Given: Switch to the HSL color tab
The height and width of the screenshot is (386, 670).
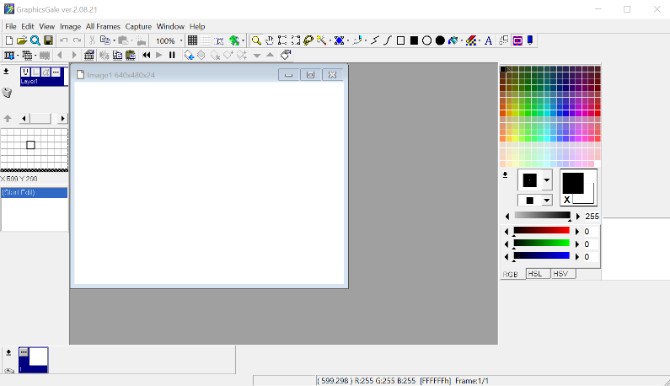Looking at the screenshot, I should tap(538, 274).
